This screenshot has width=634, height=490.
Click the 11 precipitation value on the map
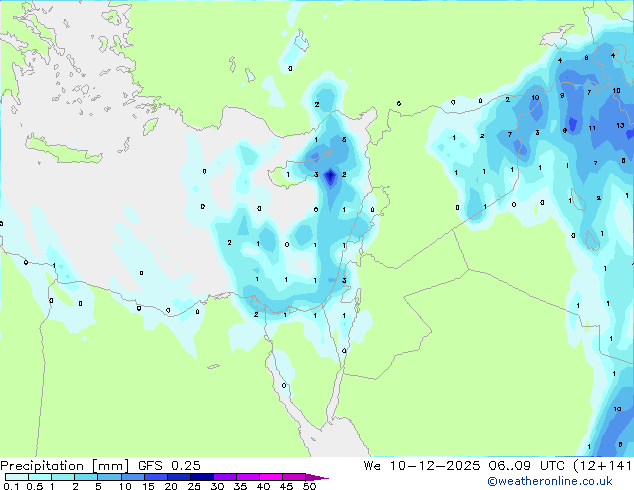point(592,128)
